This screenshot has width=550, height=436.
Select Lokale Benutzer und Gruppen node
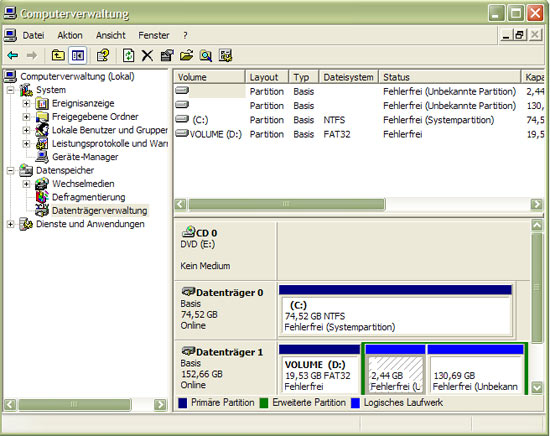[110, 130]
